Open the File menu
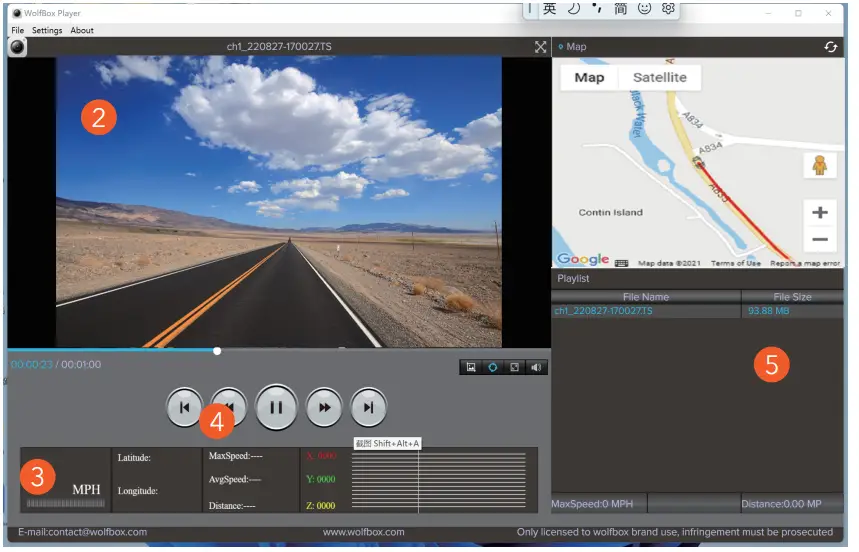The width and height of the screenshot is (859, 552). (18, 31)
